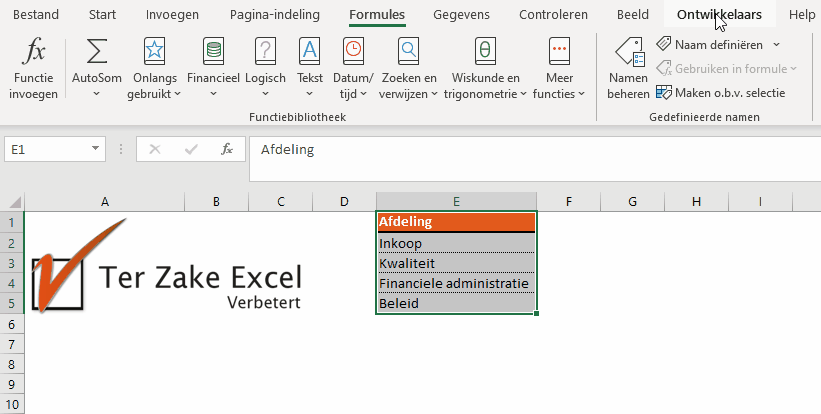The width and height of the screenshot is (821, 414).
Task: Switch to the Ontwikkelaars tab
Action: [x=718, y=15]
